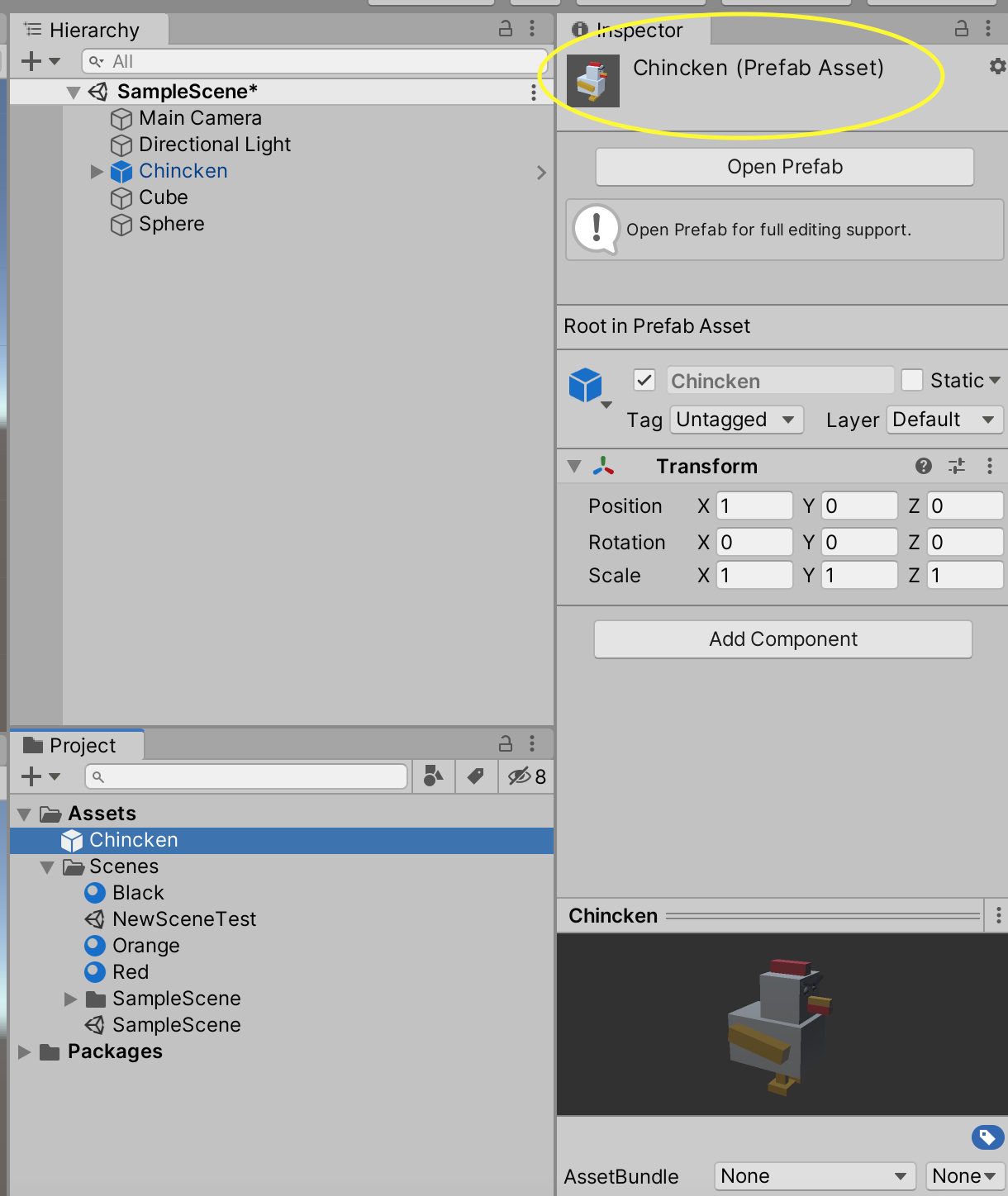Click Position X field
This screenshot has height=1196, width=1008.
[754, 505]
